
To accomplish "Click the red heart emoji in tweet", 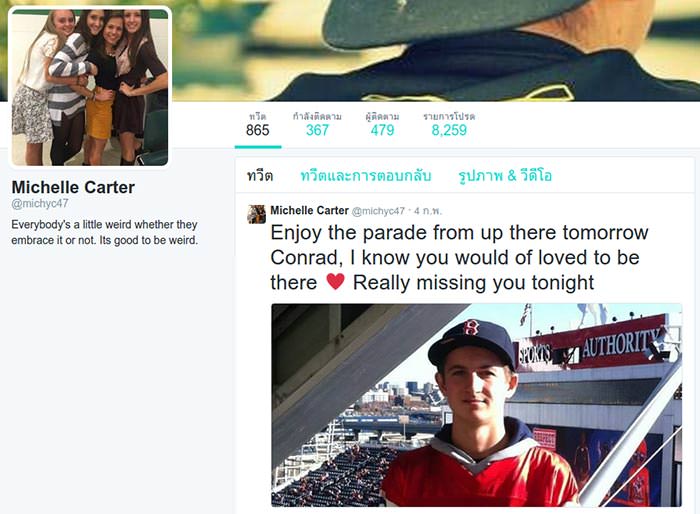I will pos(335,282).
